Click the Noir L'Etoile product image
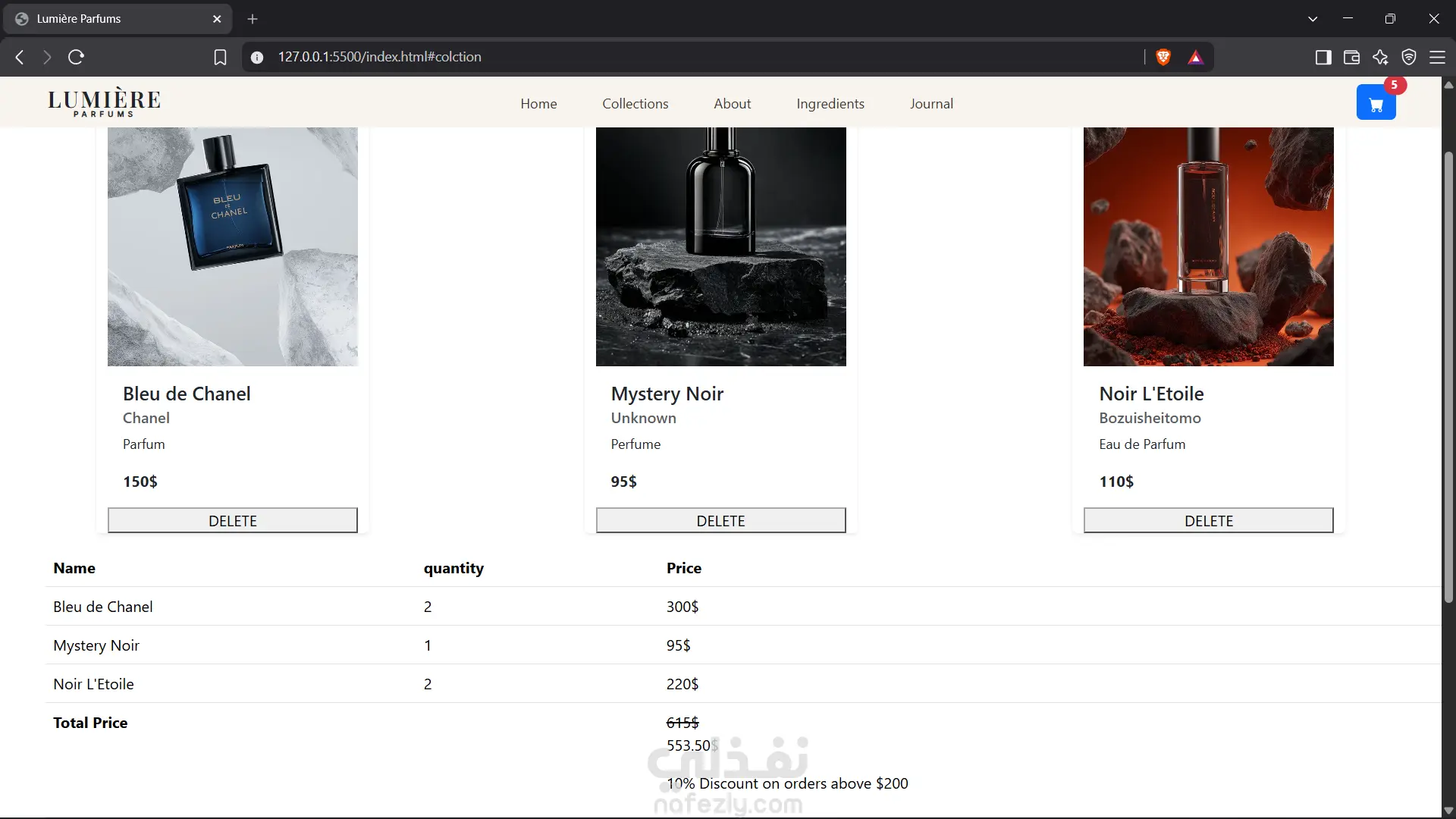Image resolution: width=1456 pixels, height=819 pixels. coord(1209,246)
